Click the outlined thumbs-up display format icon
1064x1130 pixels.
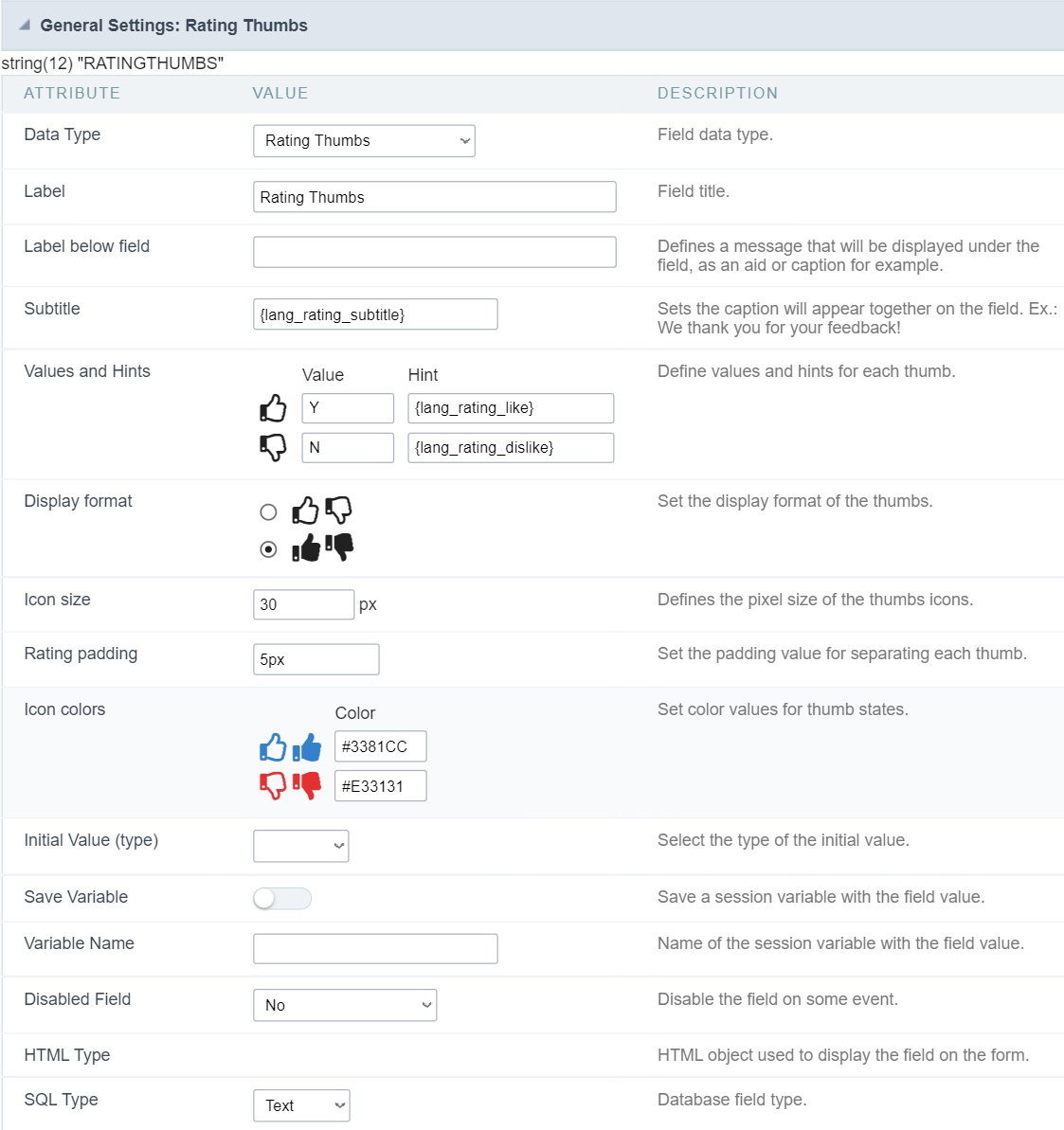click(305, 511)
